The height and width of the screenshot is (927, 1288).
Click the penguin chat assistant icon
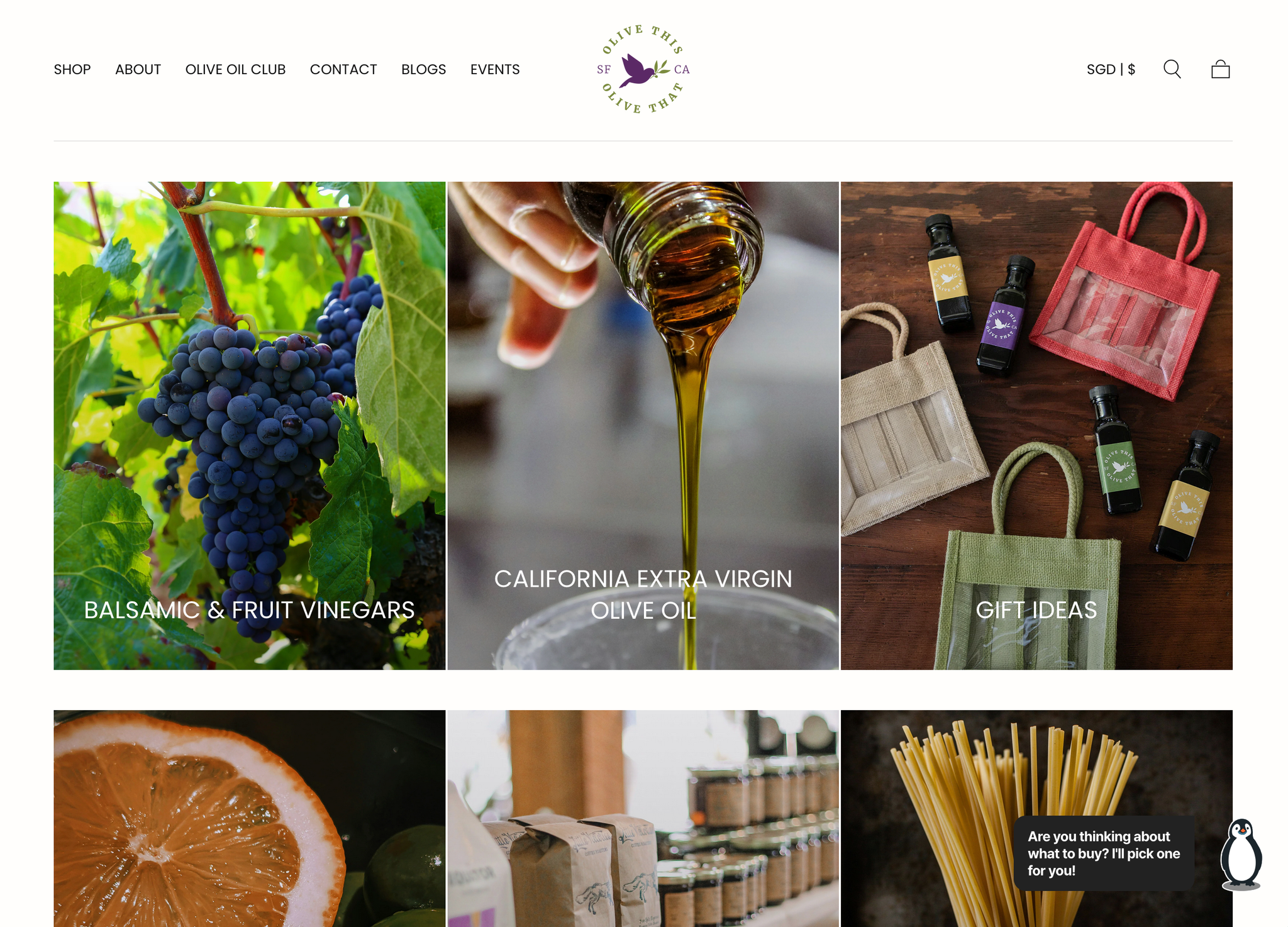pos(1241,854)
